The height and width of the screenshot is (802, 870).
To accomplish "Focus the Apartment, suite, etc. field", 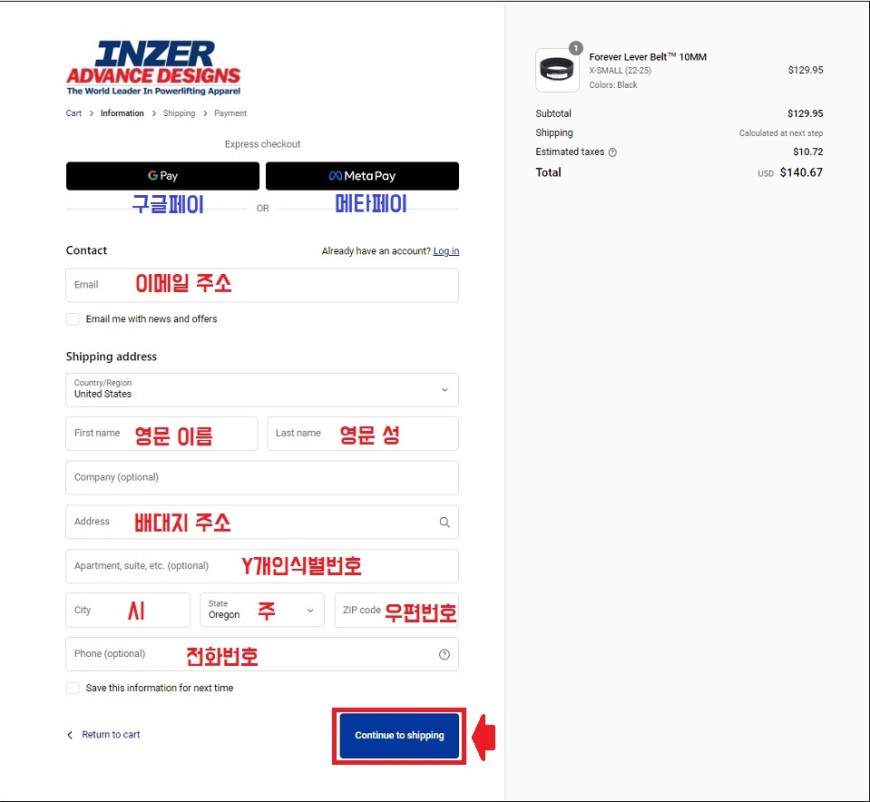I will tap(262, 566).
